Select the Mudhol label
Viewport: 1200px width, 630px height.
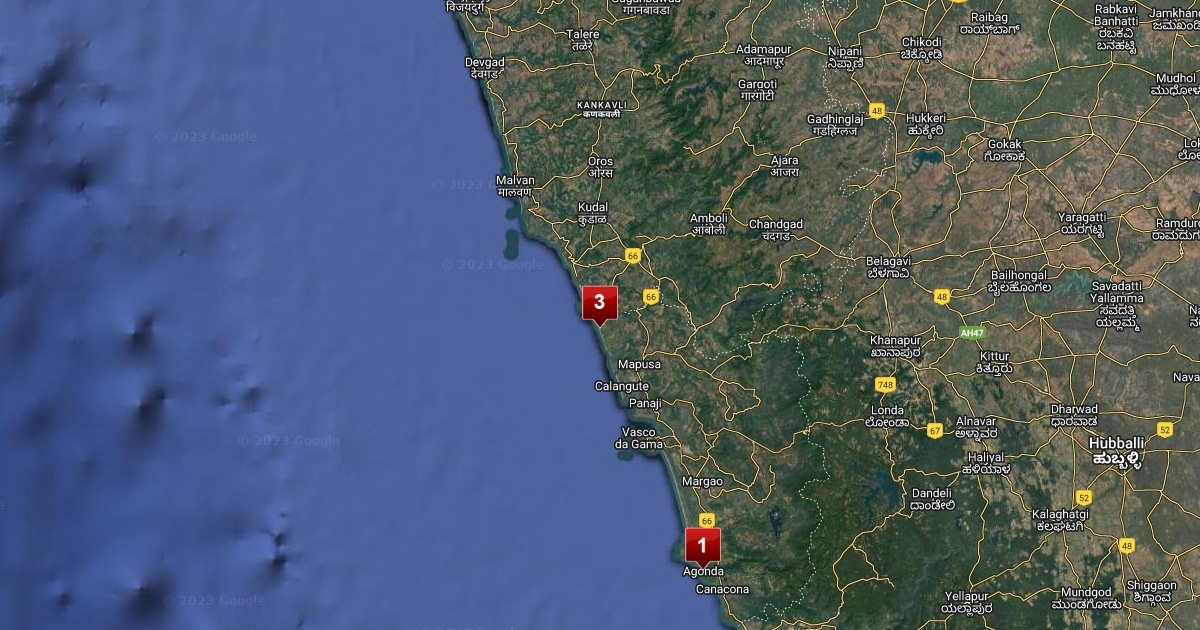click(x=1176, y=84)
